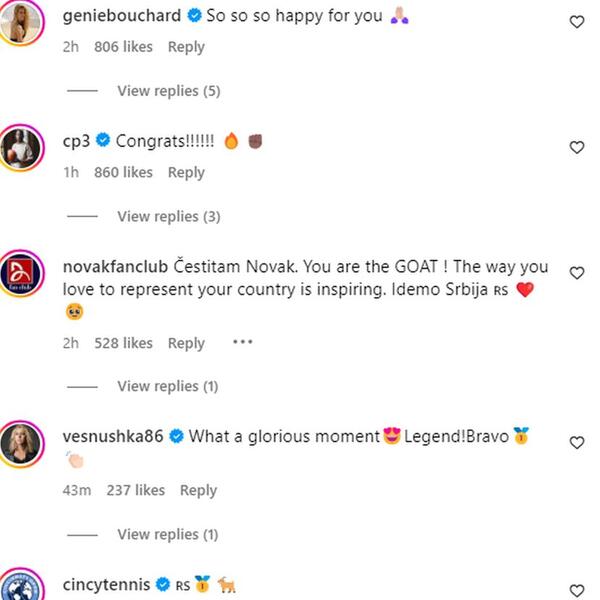Open vesnushka86's profile avatar
The image size is (600, 600).
tap(25, 441)
